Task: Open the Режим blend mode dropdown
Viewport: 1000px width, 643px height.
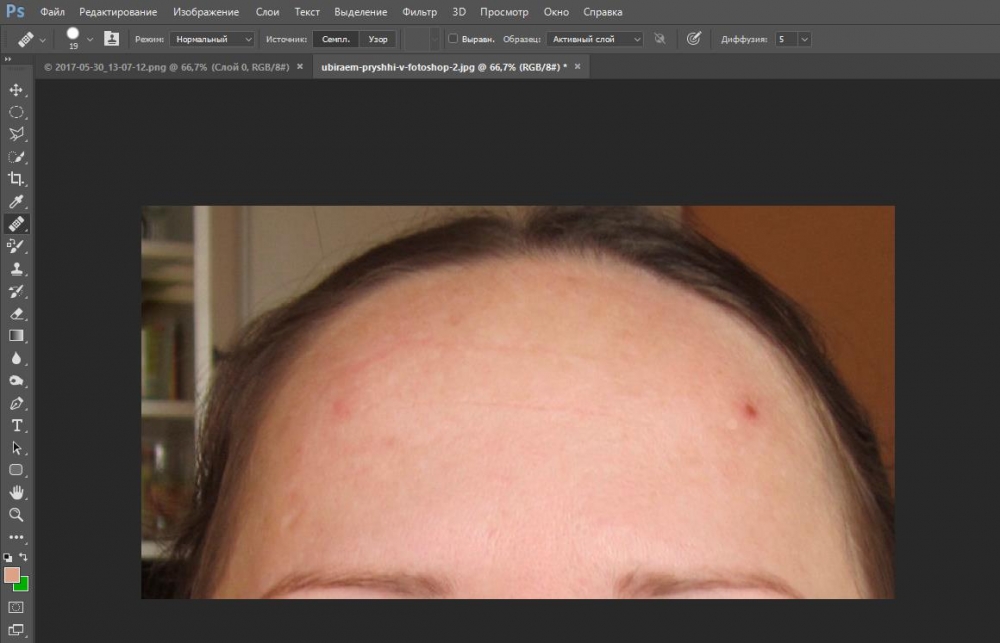Action: coord(212,39)
